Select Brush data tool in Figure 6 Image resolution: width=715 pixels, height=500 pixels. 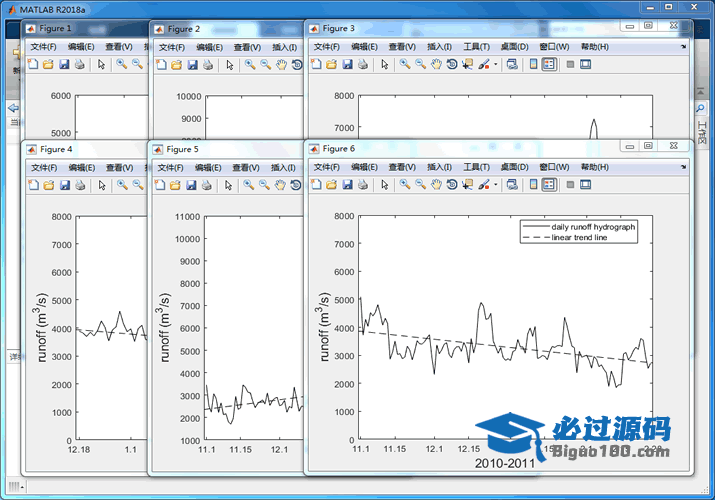click(483, 185)
